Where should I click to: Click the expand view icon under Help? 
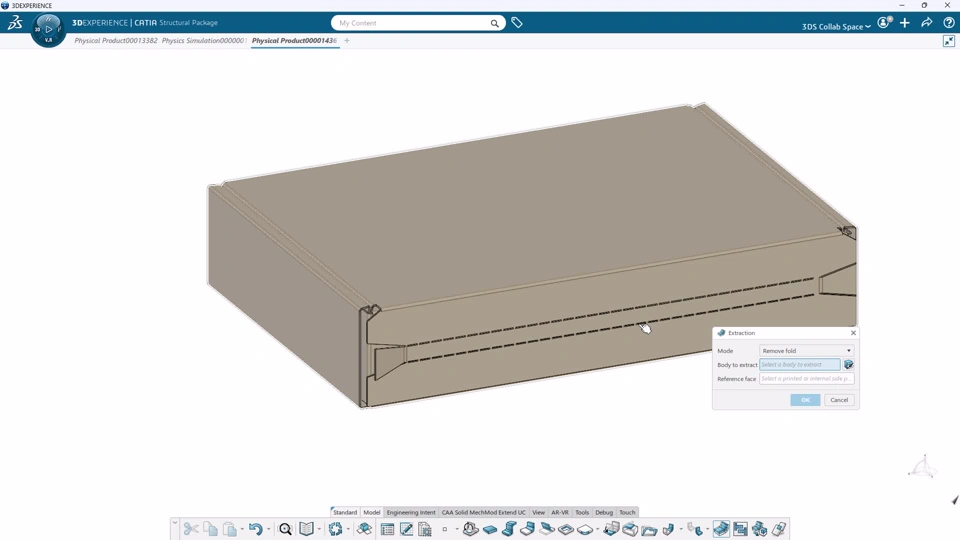click(x=949, y=41)
